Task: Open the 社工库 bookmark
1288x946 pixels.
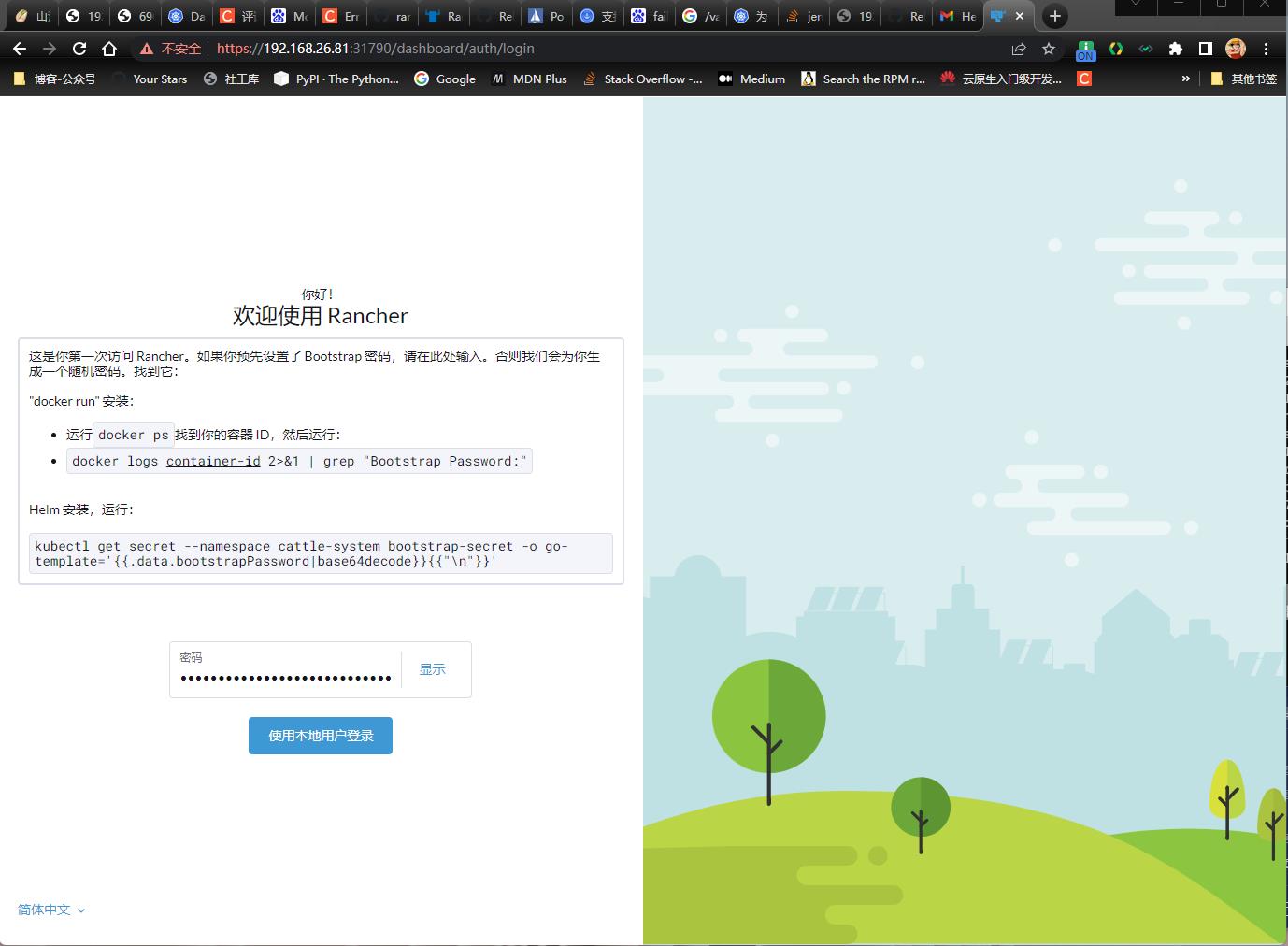Action: tap(231, 79)
